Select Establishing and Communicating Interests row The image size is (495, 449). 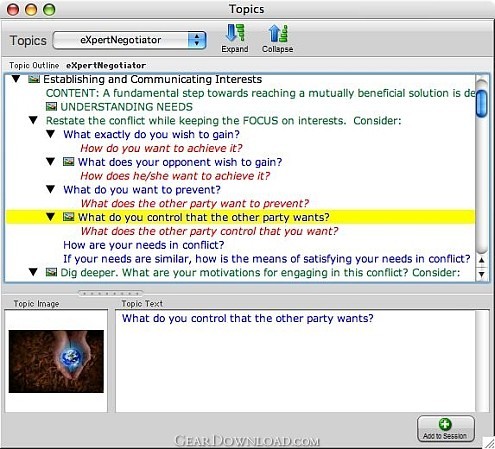152,79
